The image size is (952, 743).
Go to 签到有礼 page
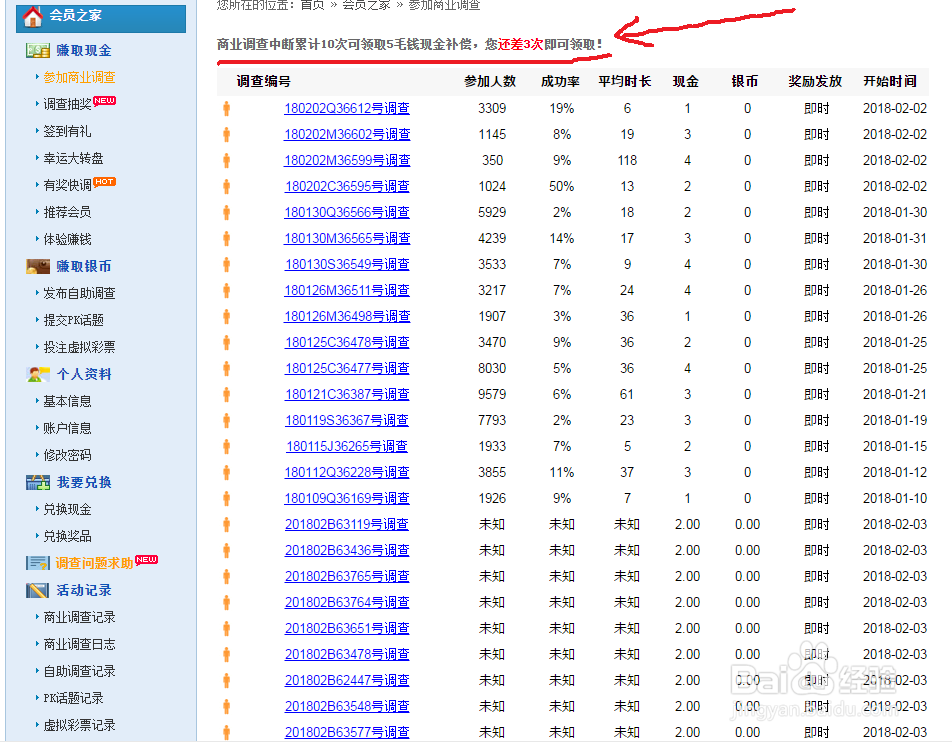[67, 131]
